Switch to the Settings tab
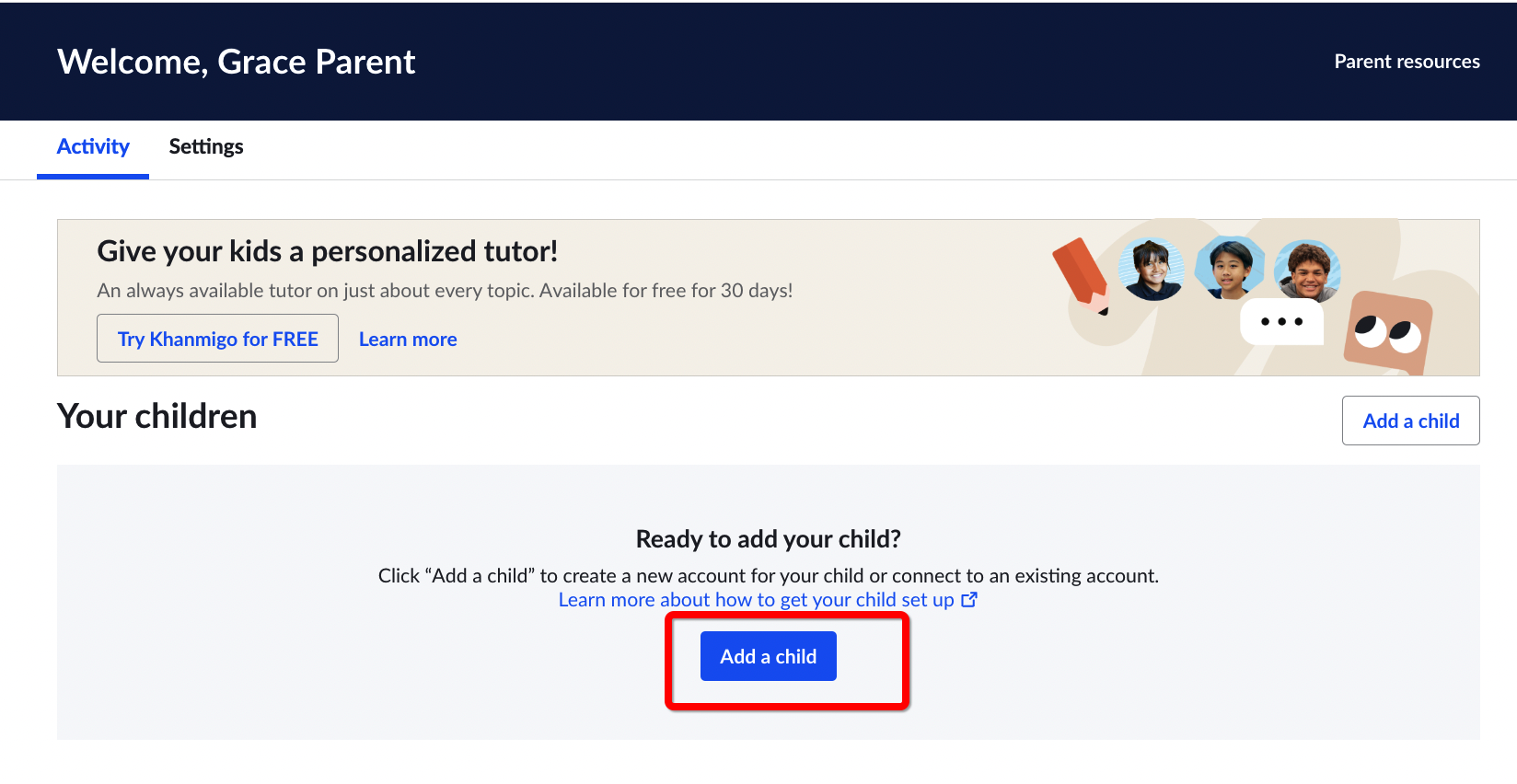The image size is (1517, 784). pyautogui.click(x=206, y=147)
